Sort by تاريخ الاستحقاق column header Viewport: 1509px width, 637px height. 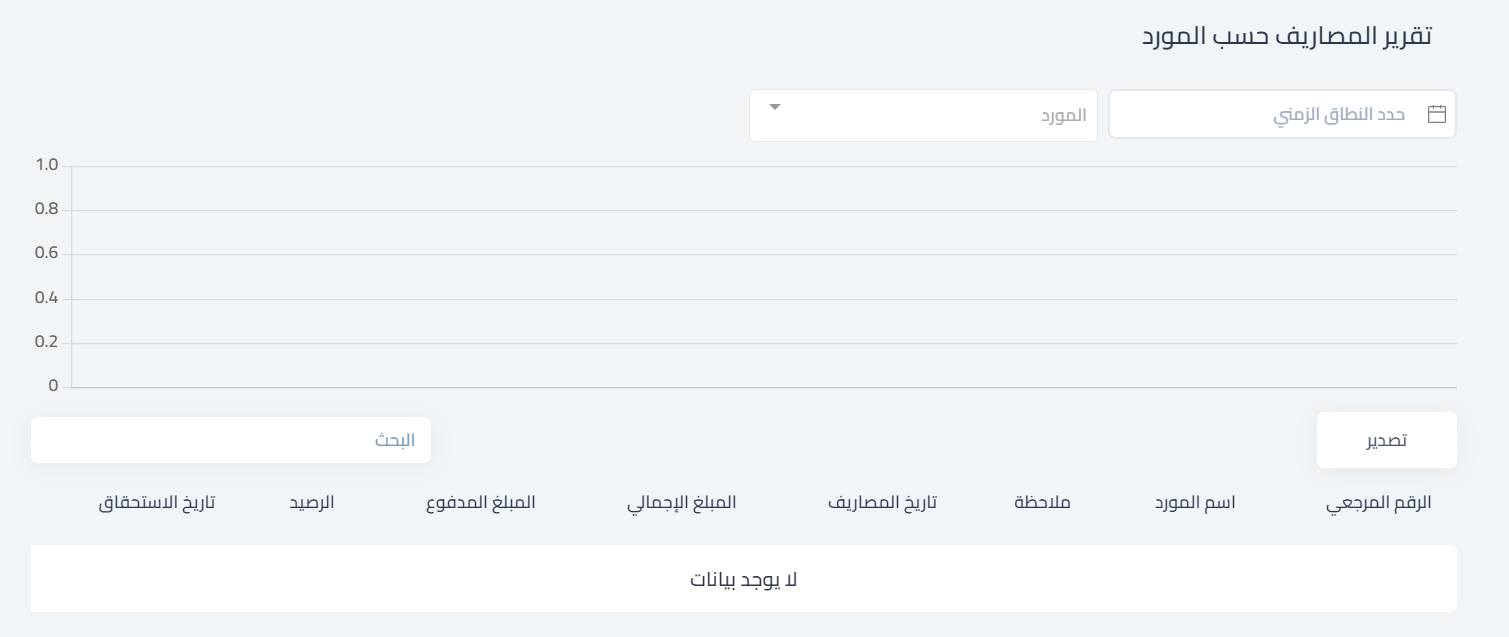pyautogui.click(x=156, y=502)
